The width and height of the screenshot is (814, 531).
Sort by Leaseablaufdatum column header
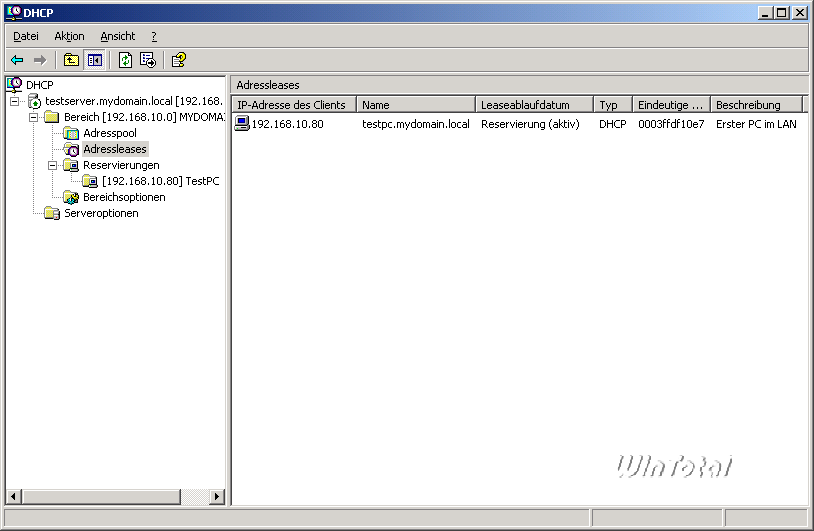(534, 105)
